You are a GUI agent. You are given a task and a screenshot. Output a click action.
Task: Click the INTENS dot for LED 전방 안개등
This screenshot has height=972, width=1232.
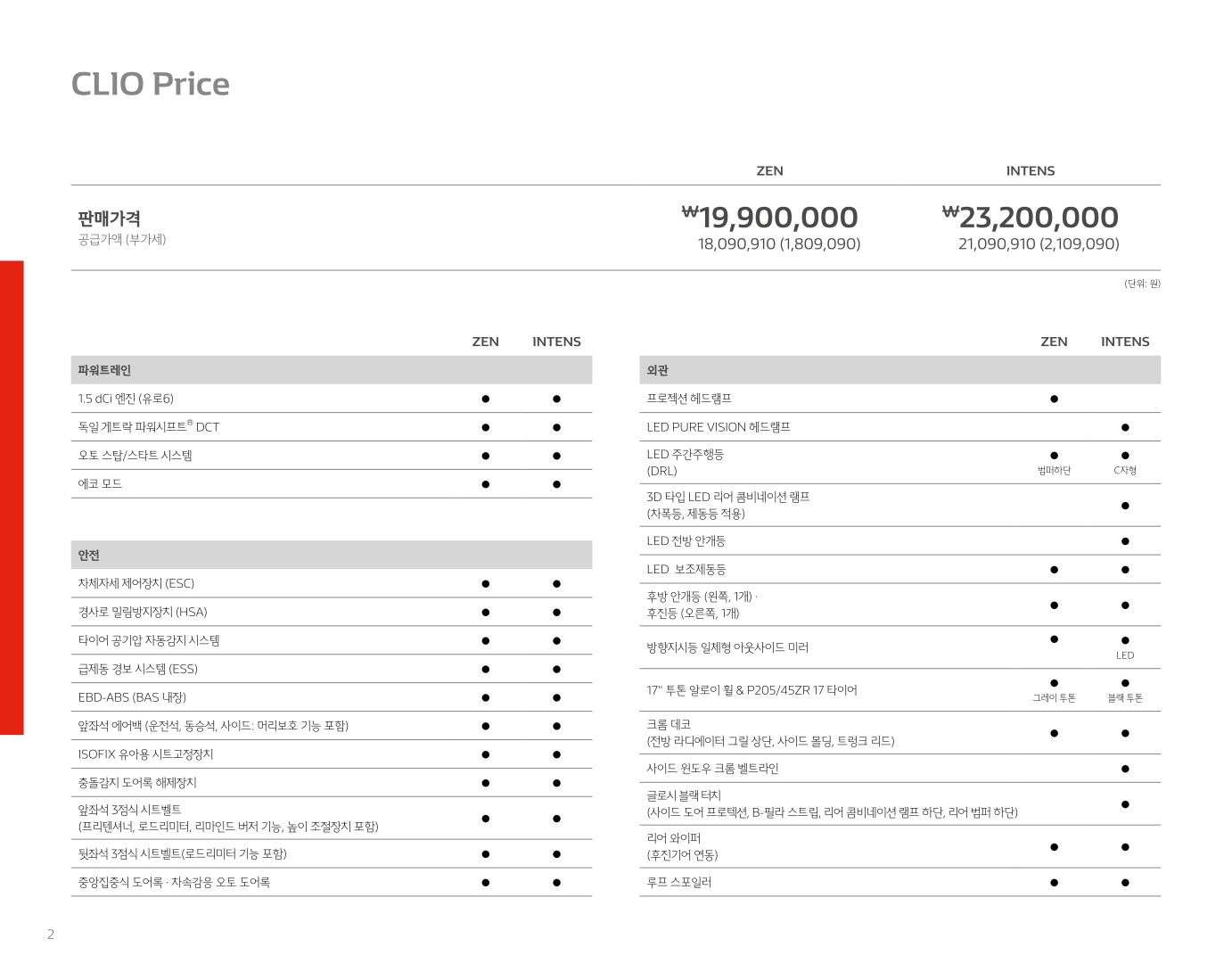tap(1125, 541)
